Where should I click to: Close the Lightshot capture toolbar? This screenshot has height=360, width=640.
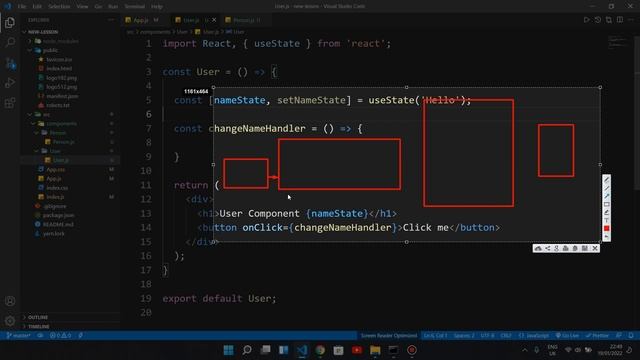tap(595, 248)
